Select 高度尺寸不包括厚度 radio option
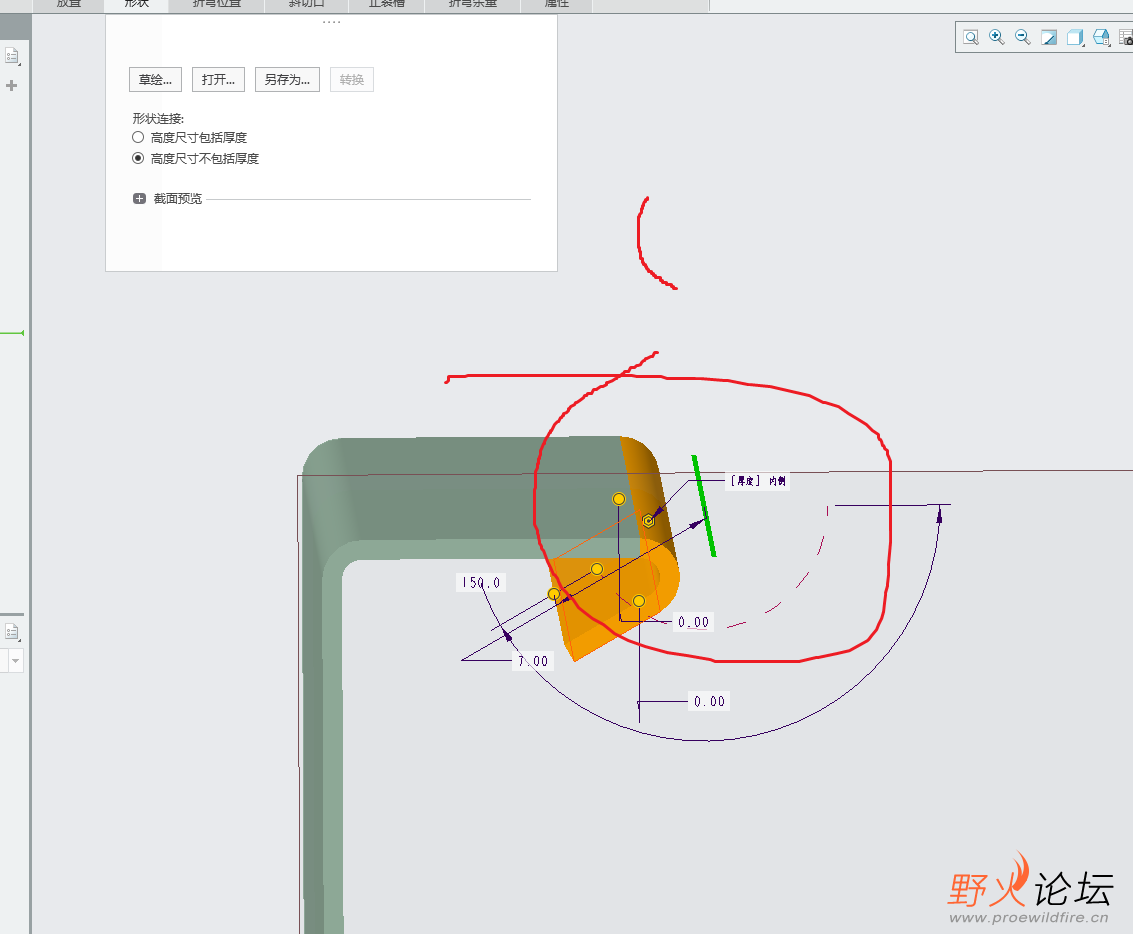Screen dimensions: 1133x934 click(x=138, y=158)
